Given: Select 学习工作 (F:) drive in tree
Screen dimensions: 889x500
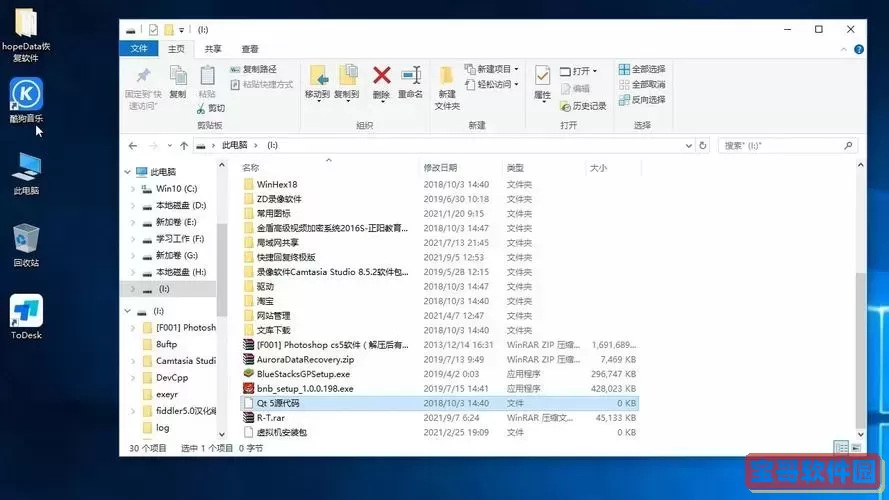Looking at the screenshot, I should [x=180, y=239].
